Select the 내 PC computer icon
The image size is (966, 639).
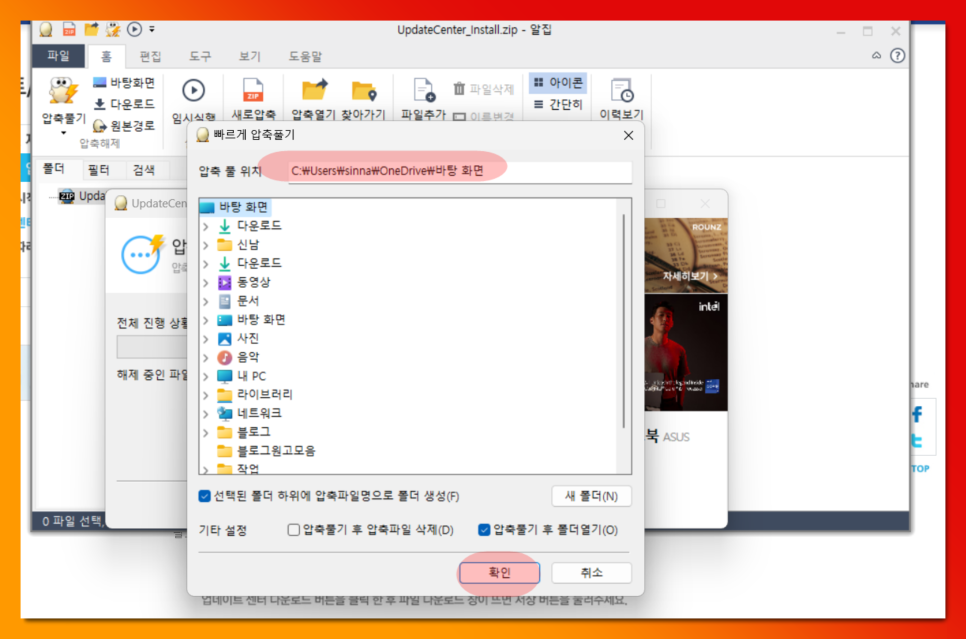tap(224, 376)
